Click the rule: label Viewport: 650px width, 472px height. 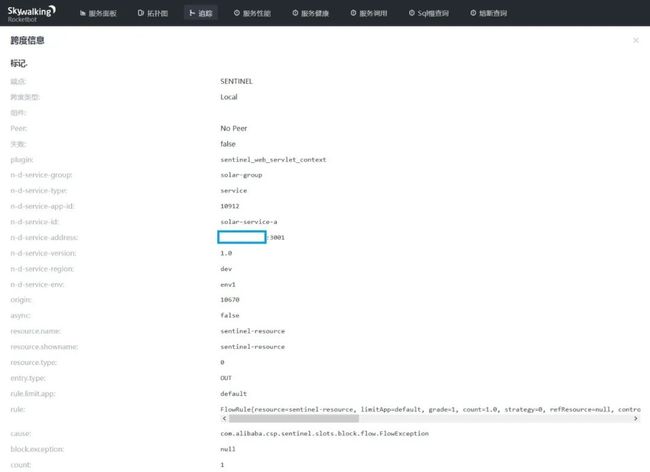tap(18, 409)
